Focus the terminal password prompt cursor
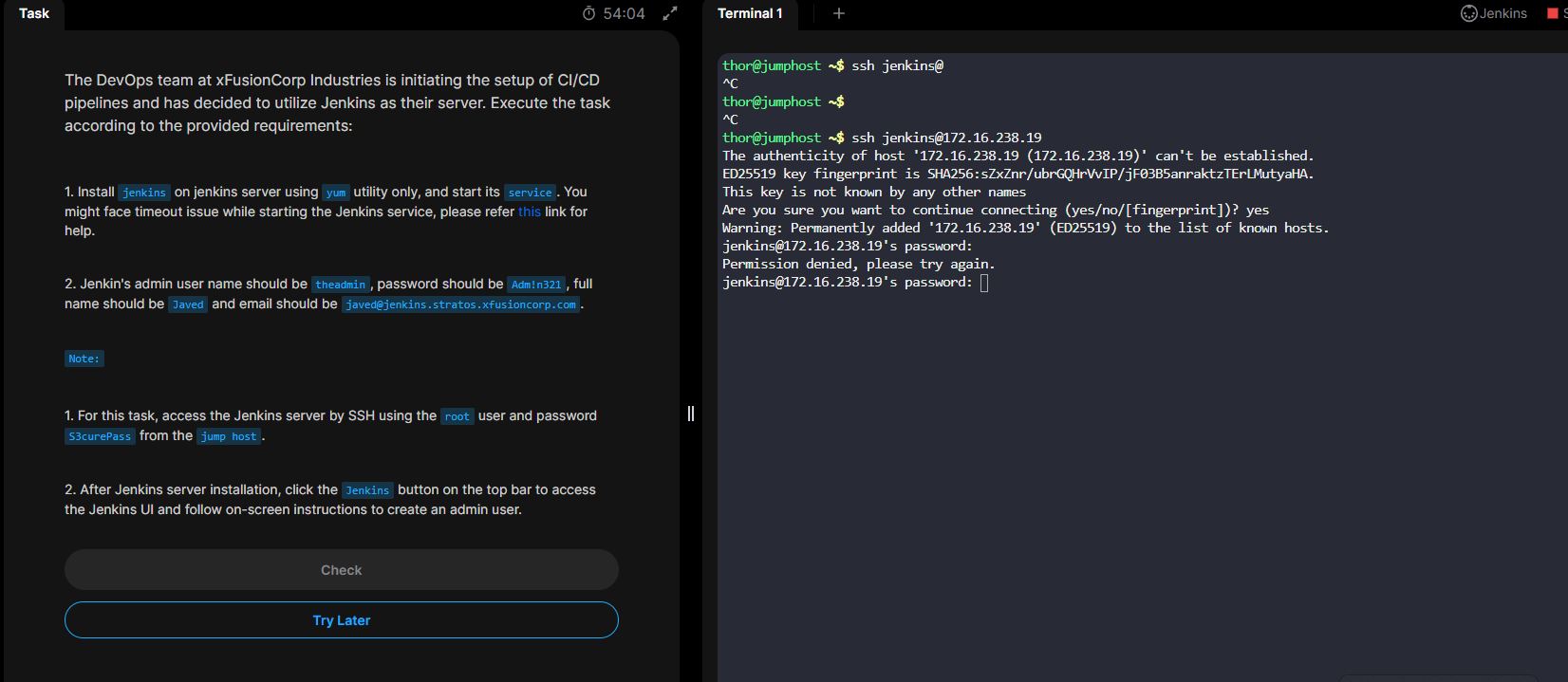The width and height of the screenshot is (1568, 682). [984, 283]
